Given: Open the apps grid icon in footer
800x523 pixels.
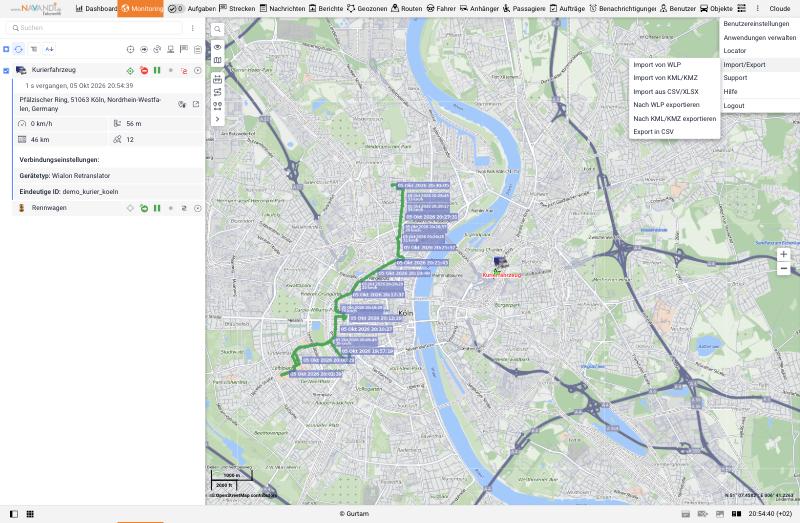Looking at the screenshot, I should pyautogui.click(x=30, y=514).
